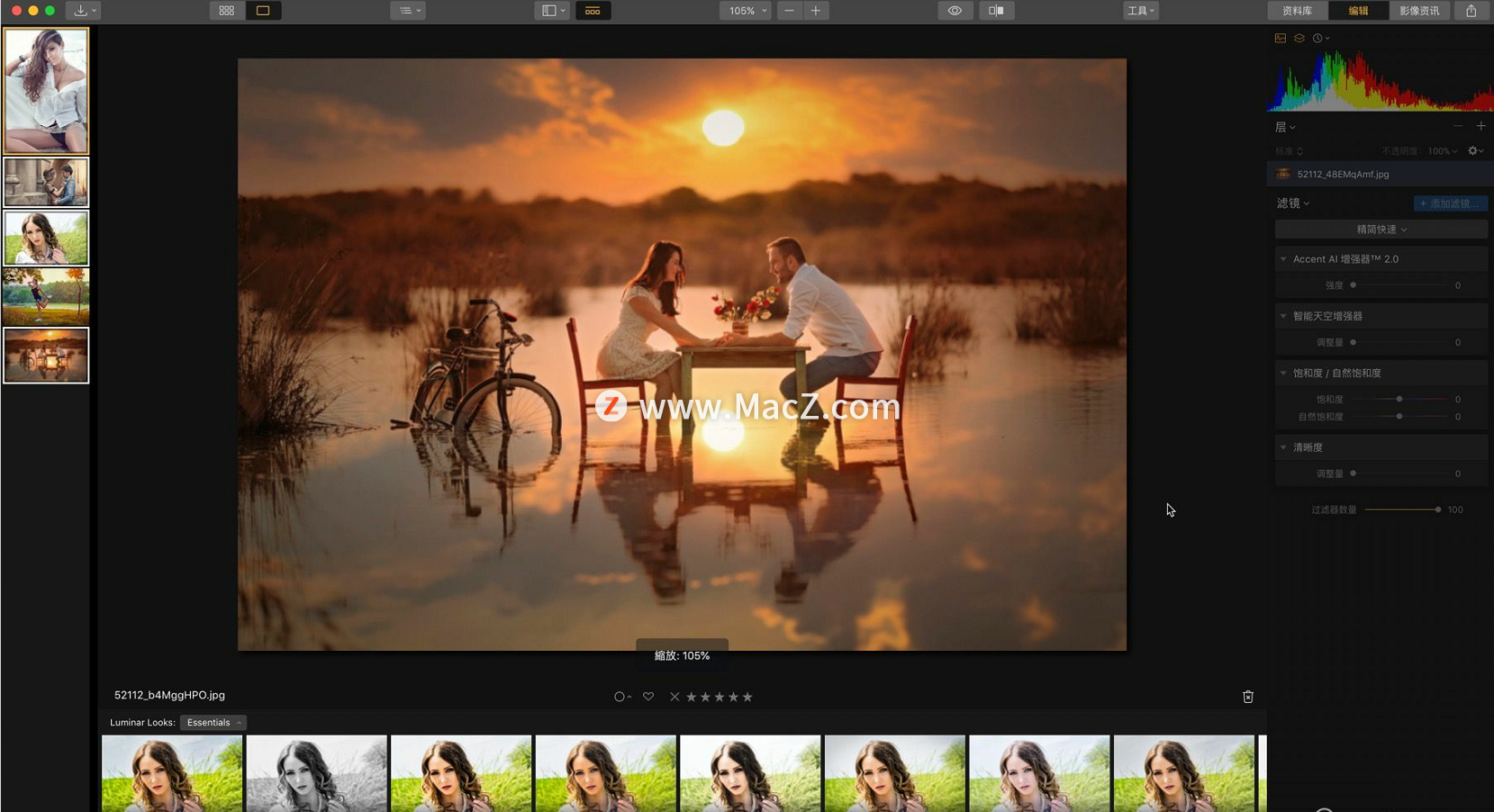Toggle before/after compare view
The width and height of the screenshot is (1494, 812).
coord(996,11)
